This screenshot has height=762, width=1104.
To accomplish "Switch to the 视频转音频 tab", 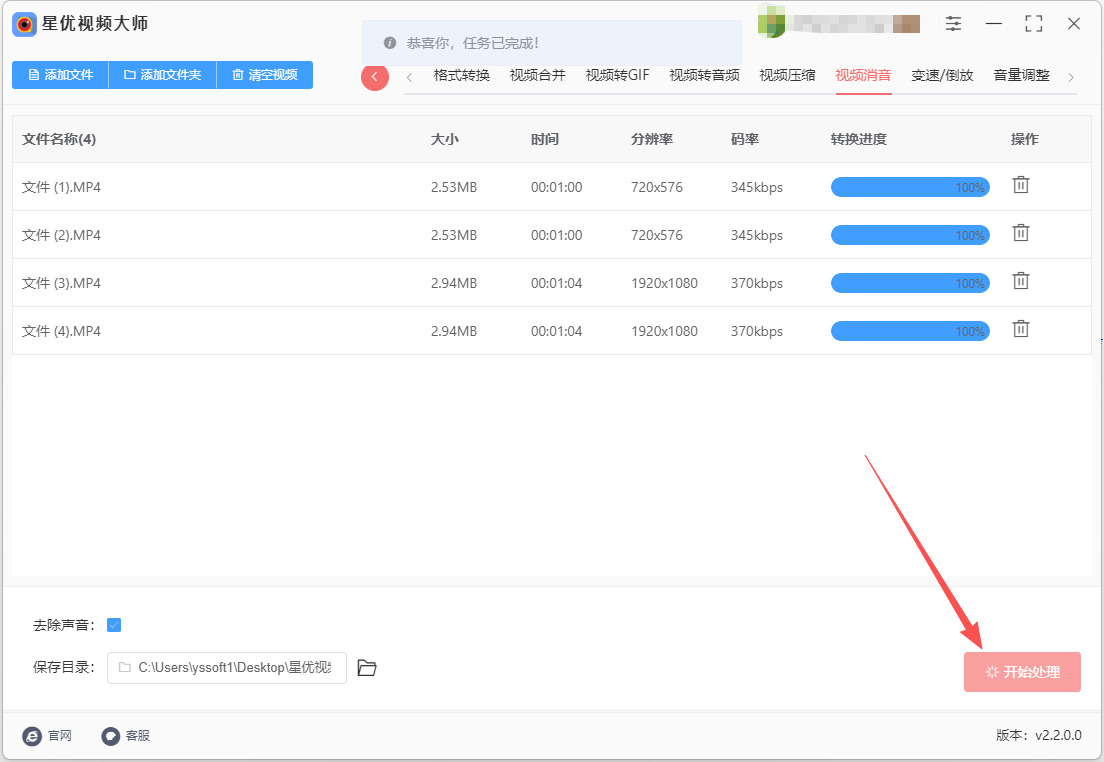I will (x=704, y=75).
